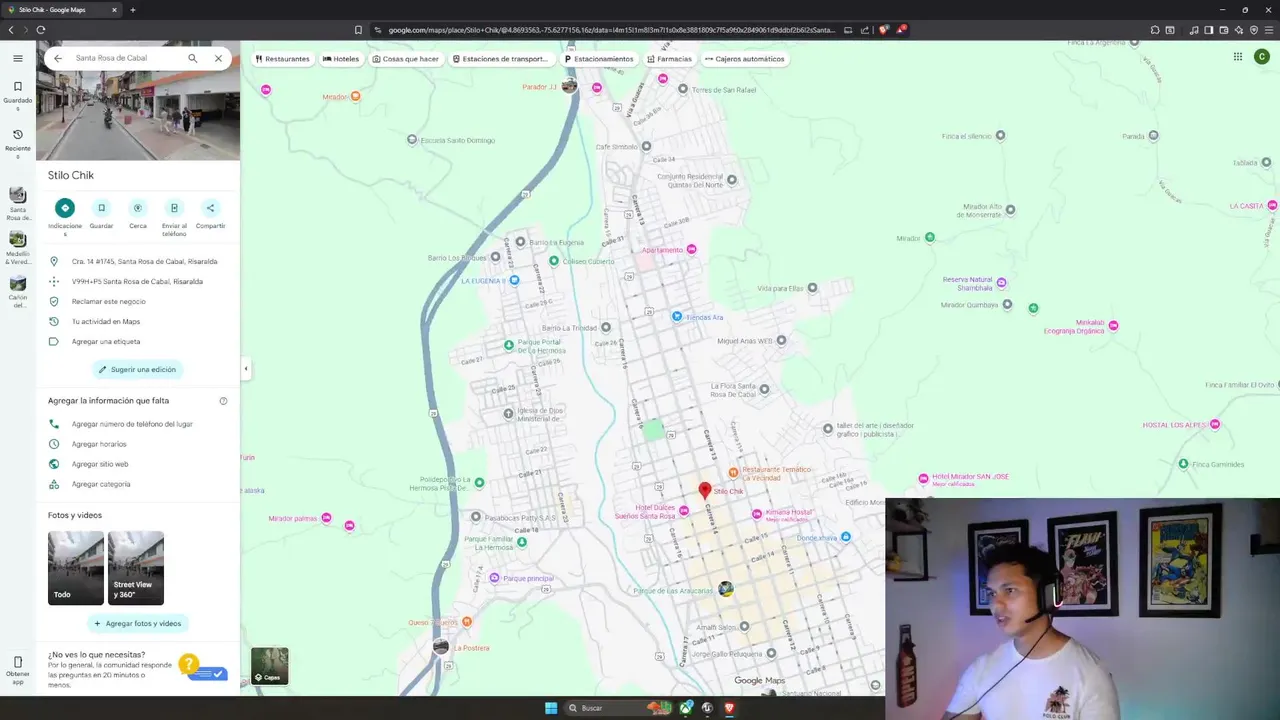Clear the search with the X icon
This screenshot has width=1280, height=720.
[218, 58]
